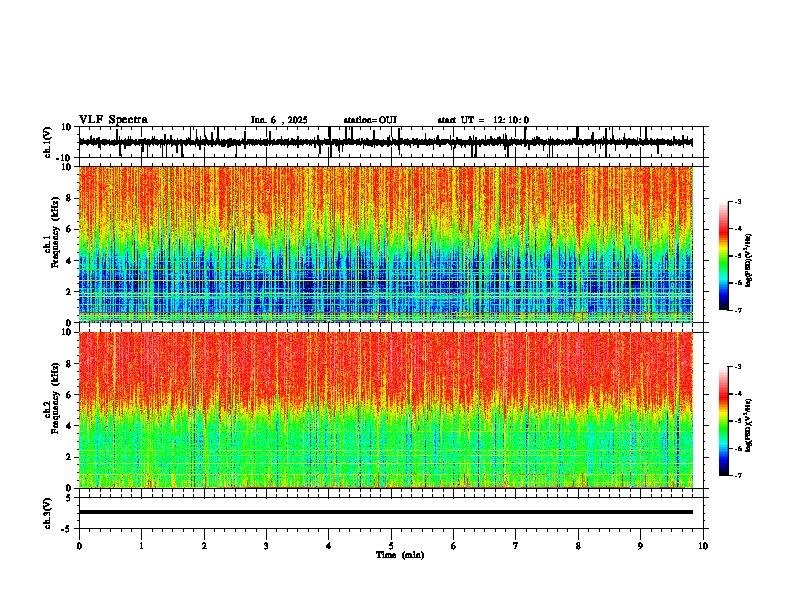Click time axis tick label 1
This screenshot has height=612, width=792.
142,546
